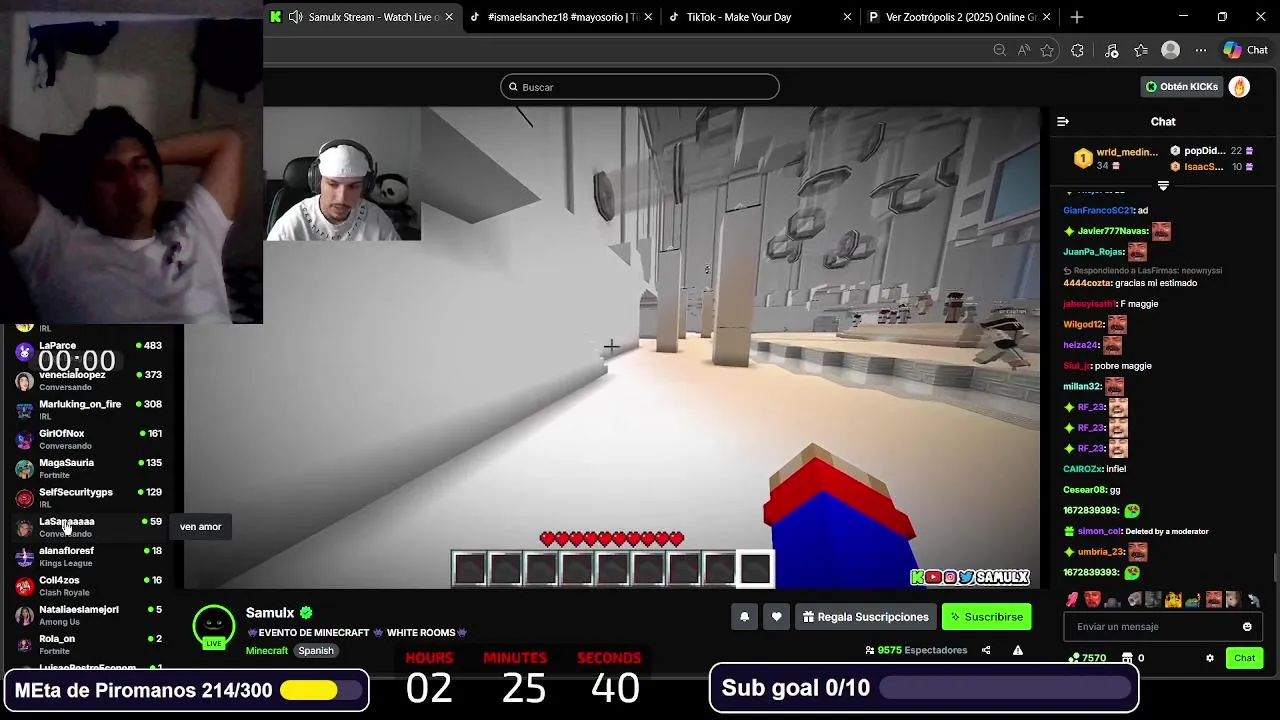Click the pink emote in quick emotes
The image size is (1280, 720).
(1072, 600)
